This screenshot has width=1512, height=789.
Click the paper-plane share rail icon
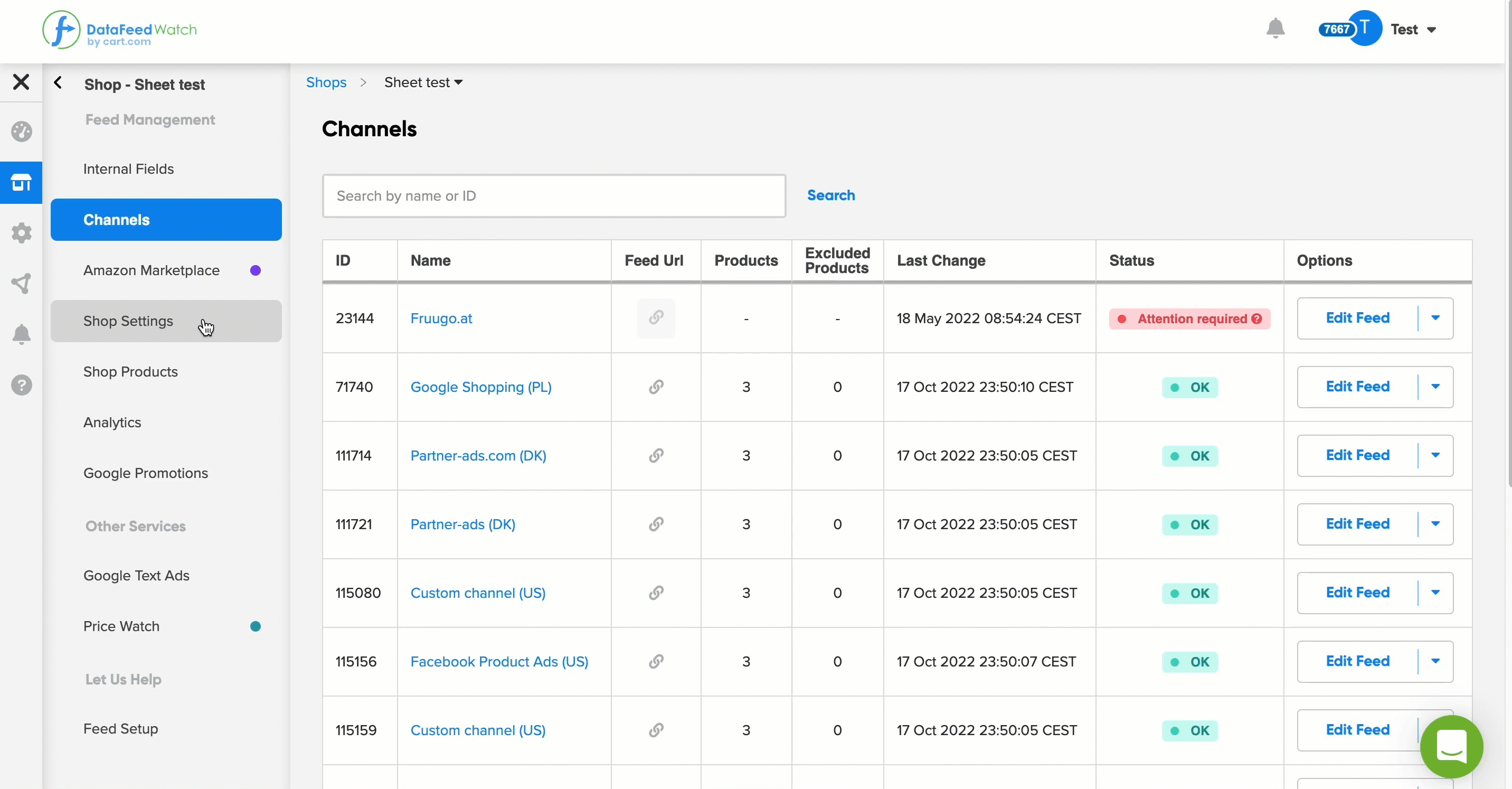[x=21, y=284]
